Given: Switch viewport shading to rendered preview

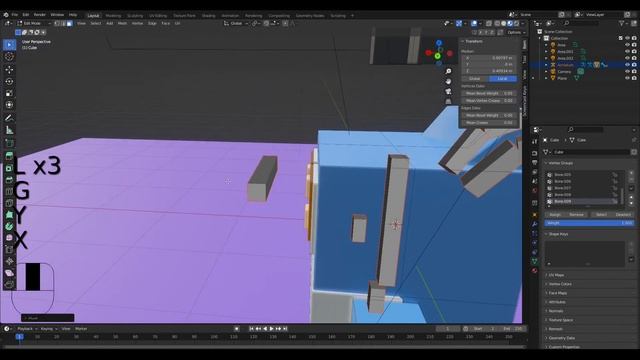Looking at the screenshot, I should 517,23.
